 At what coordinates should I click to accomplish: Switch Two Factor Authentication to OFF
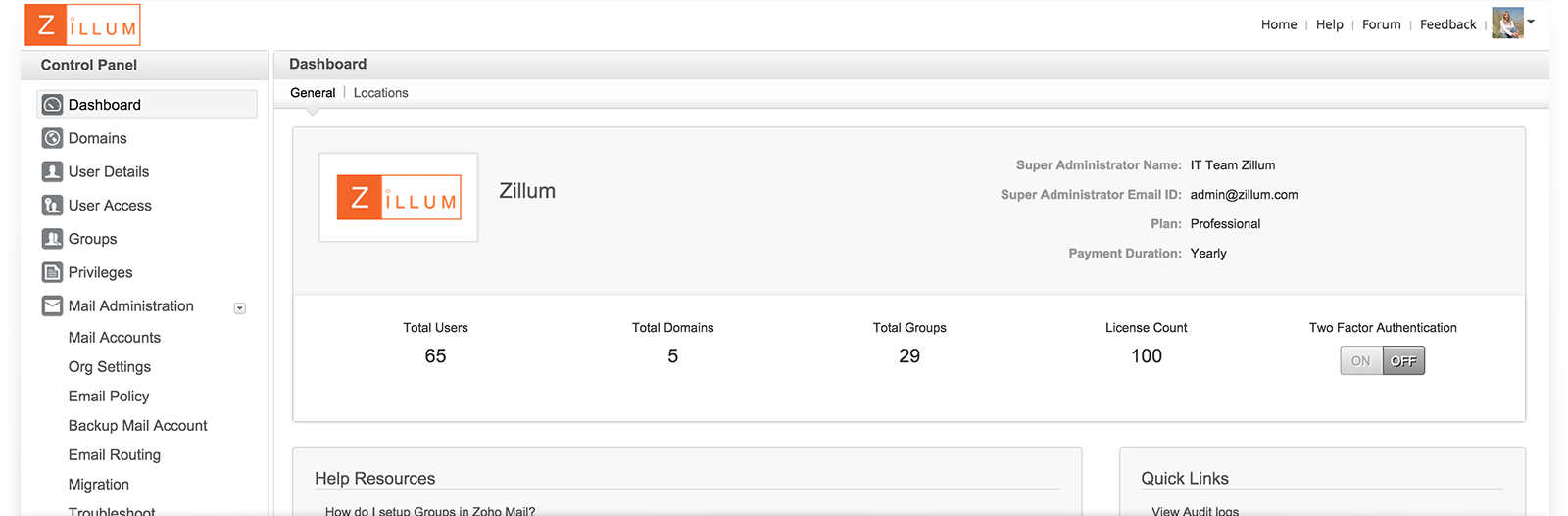click(x=1403, y=361)
